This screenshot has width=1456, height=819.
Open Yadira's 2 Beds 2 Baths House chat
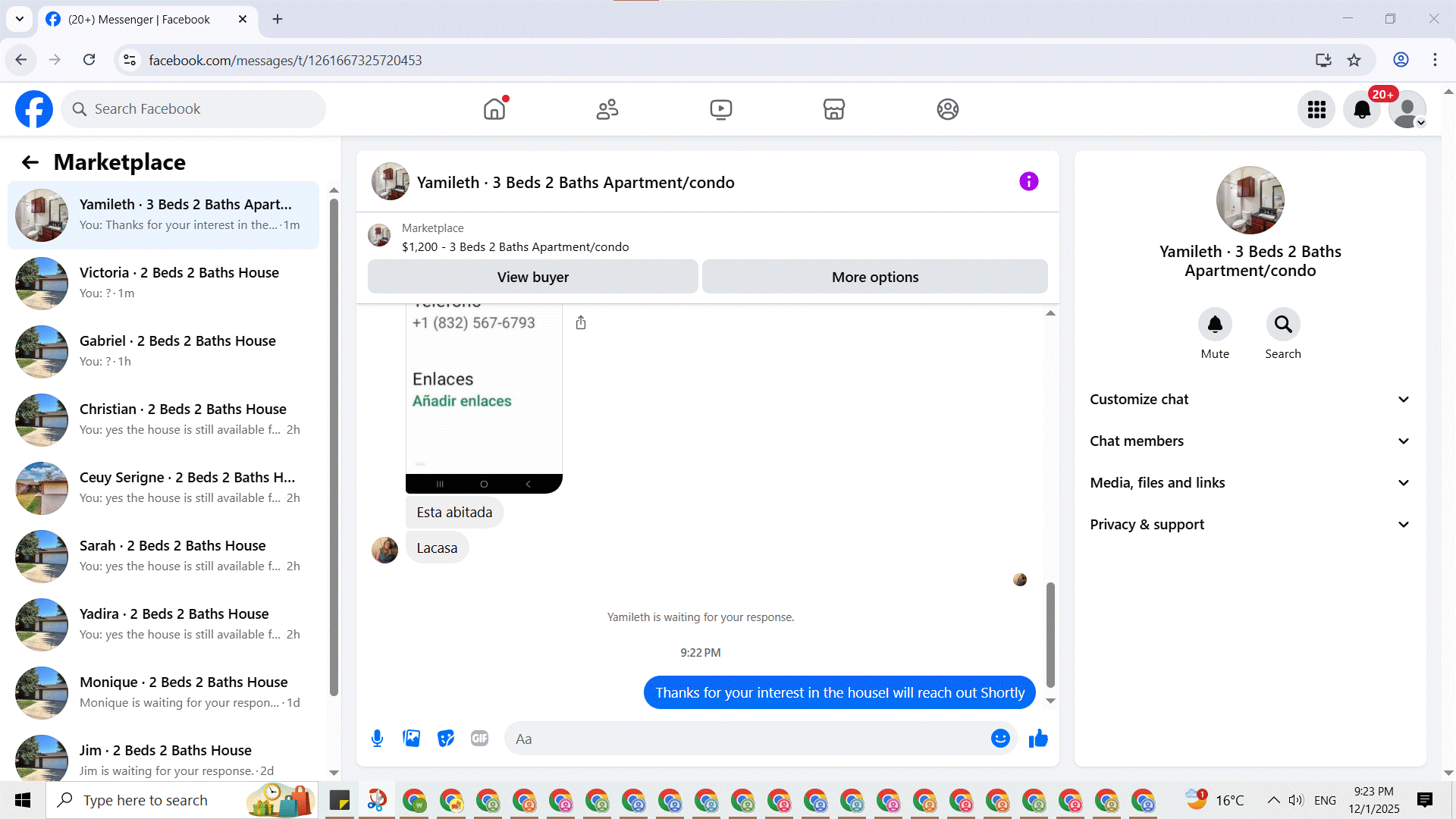[x=163, y=625]
